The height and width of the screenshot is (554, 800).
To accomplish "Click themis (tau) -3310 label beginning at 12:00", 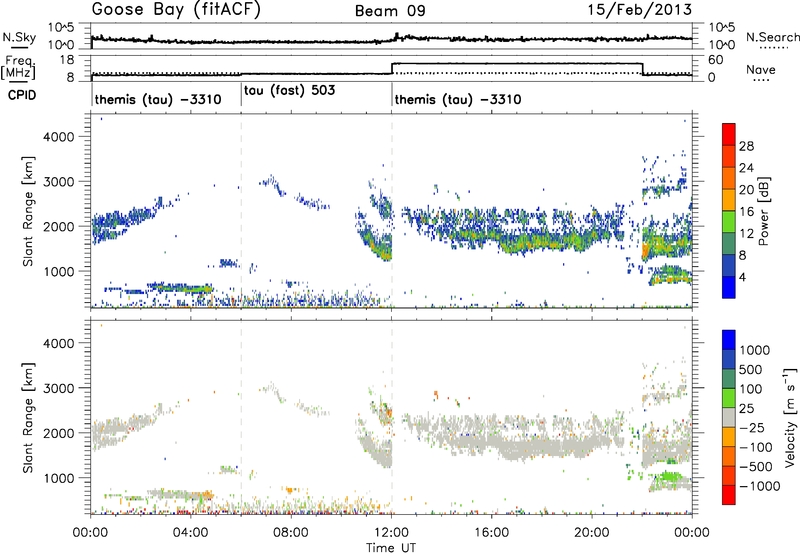I will click(x=458, y=99).
